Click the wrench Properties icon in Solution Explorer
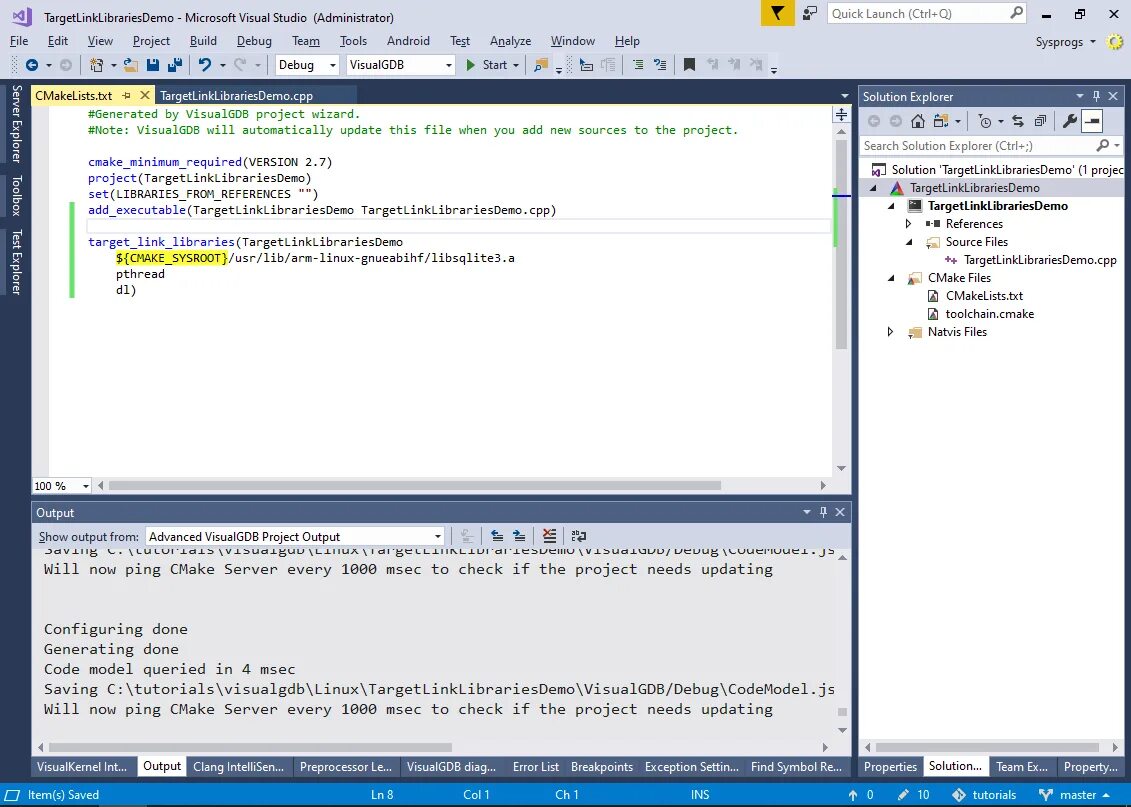1131x807 pixels. (1070, 121)
